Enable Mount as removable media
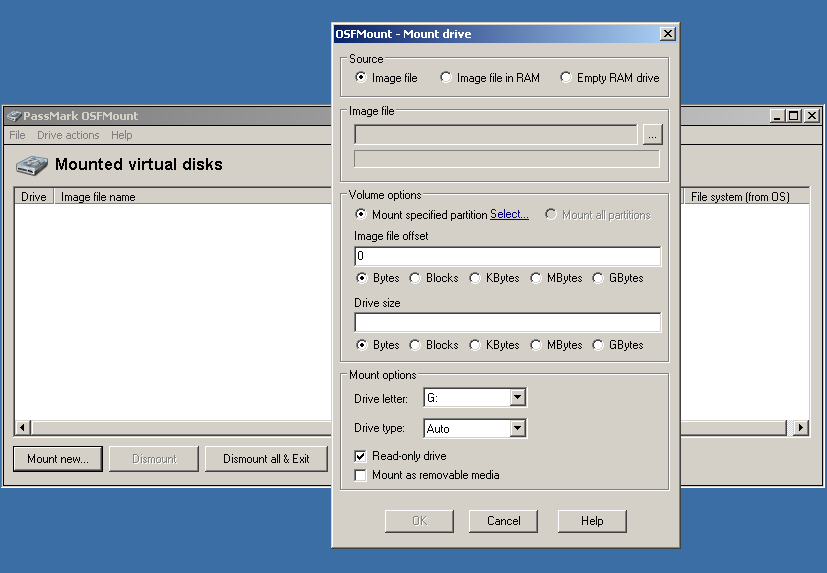Viewport: 827px width, 573px height. point(361,475)
